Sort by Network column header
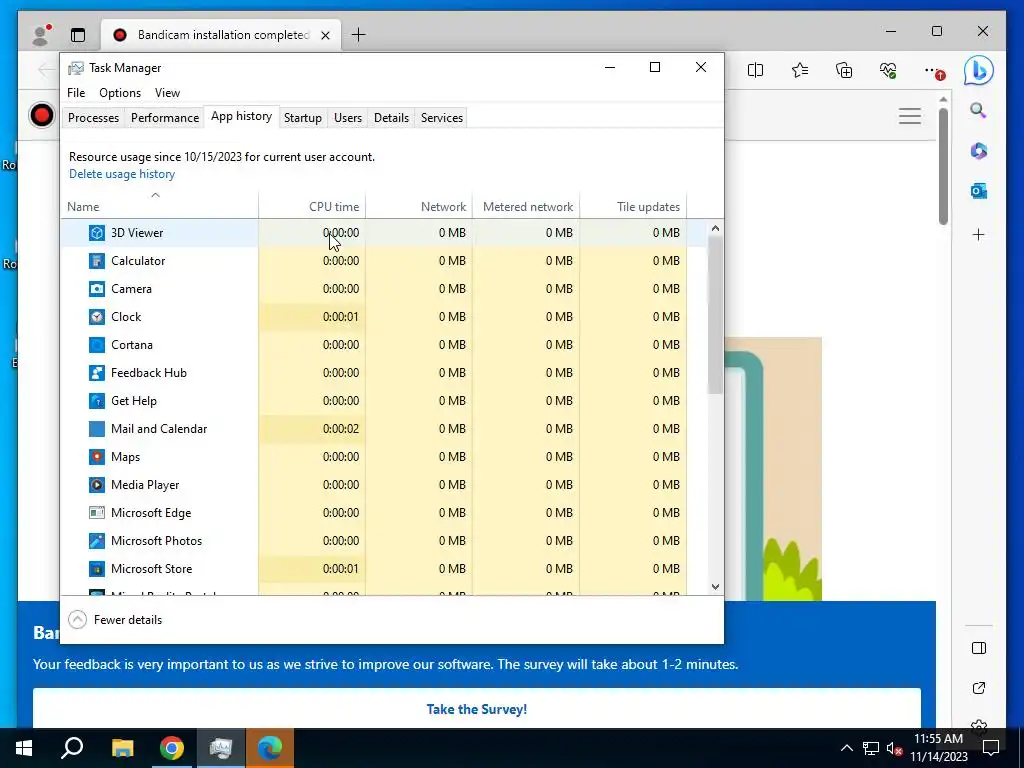Screen dimensions: 1024x768 tap(419, 206)
